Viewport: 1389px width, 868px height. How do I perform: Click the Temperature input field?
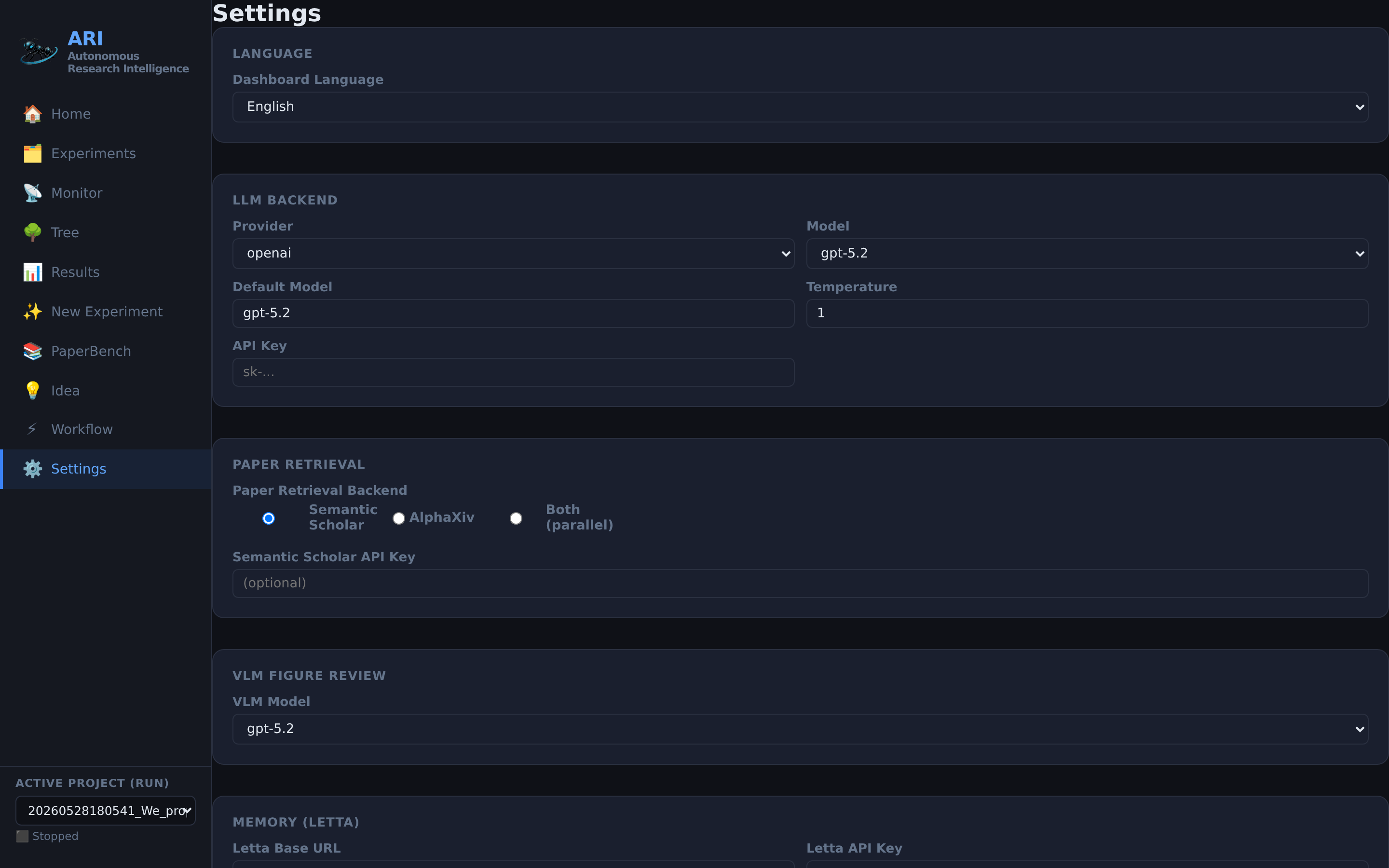click(x=1087, y=313)
